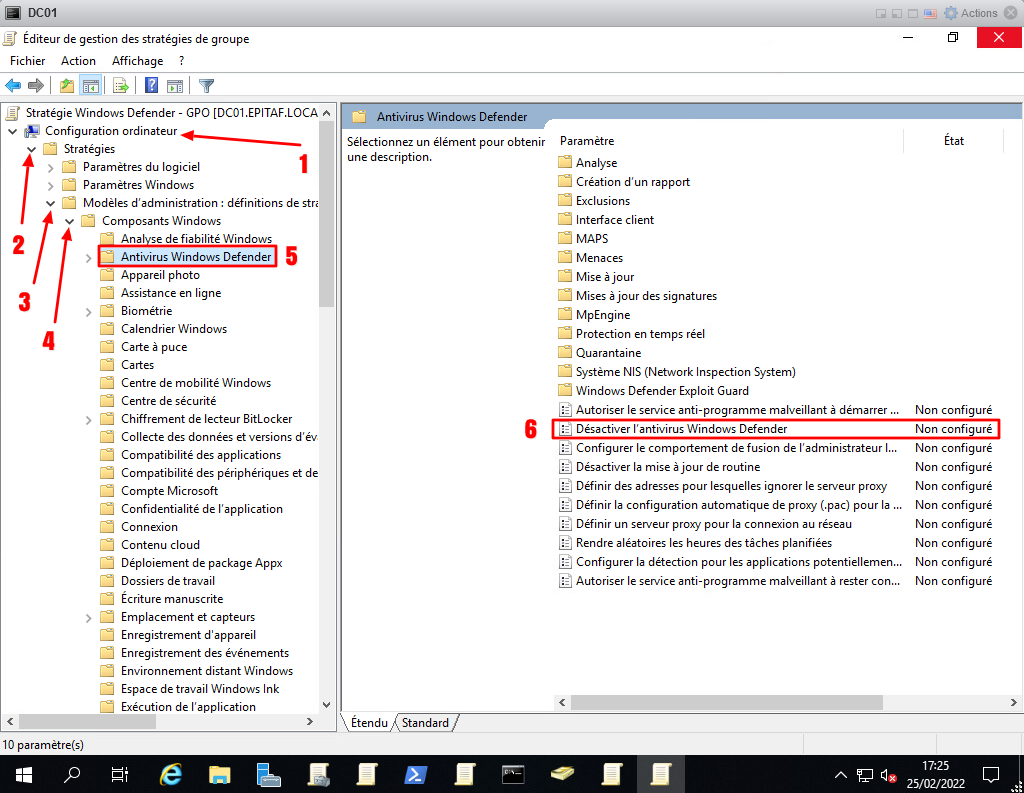Collapse the Composants Windows tree node

pyautogui.click(x=69, y=221)
